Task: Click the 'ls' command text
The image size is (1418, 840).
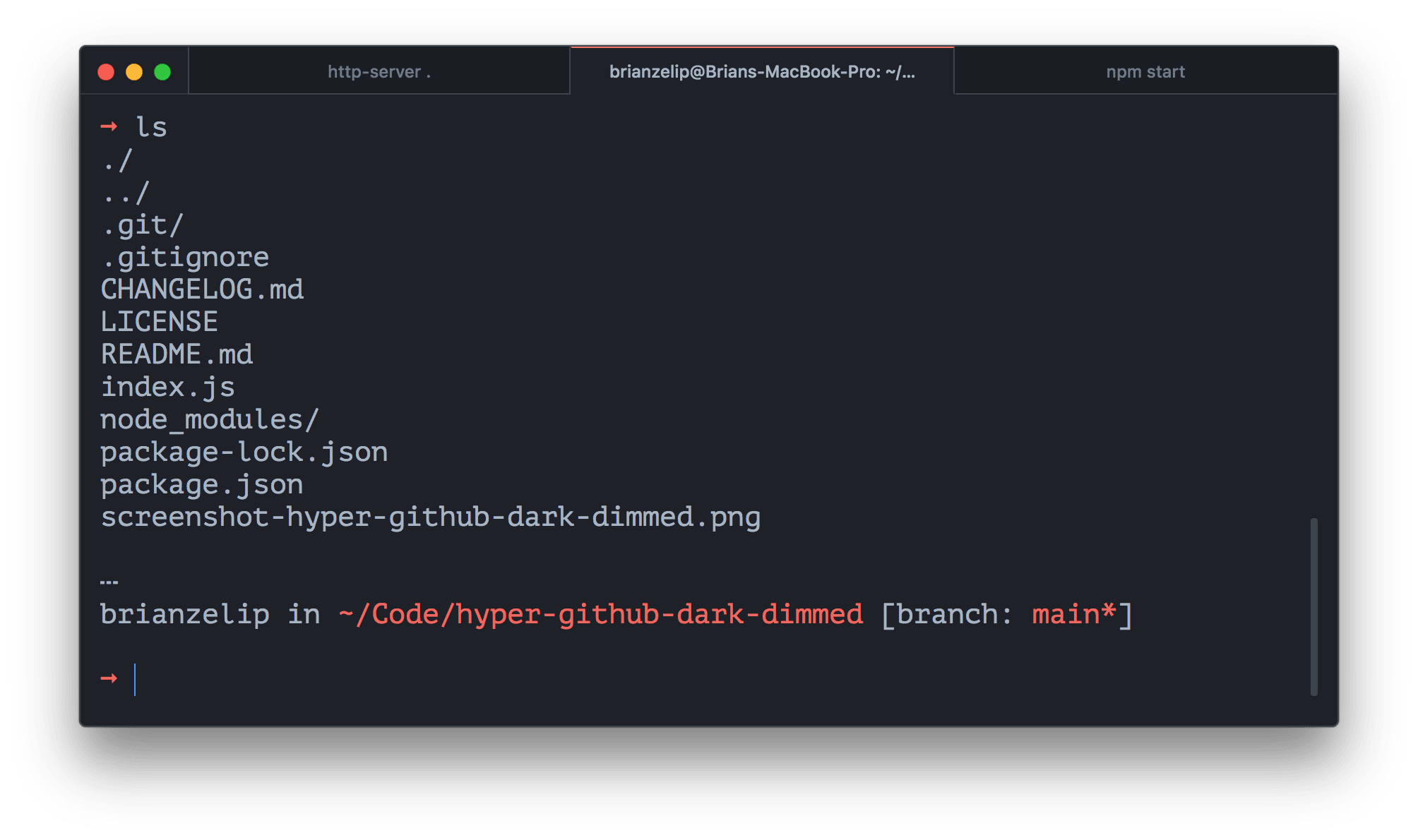Action: click(x=151, y=128)
